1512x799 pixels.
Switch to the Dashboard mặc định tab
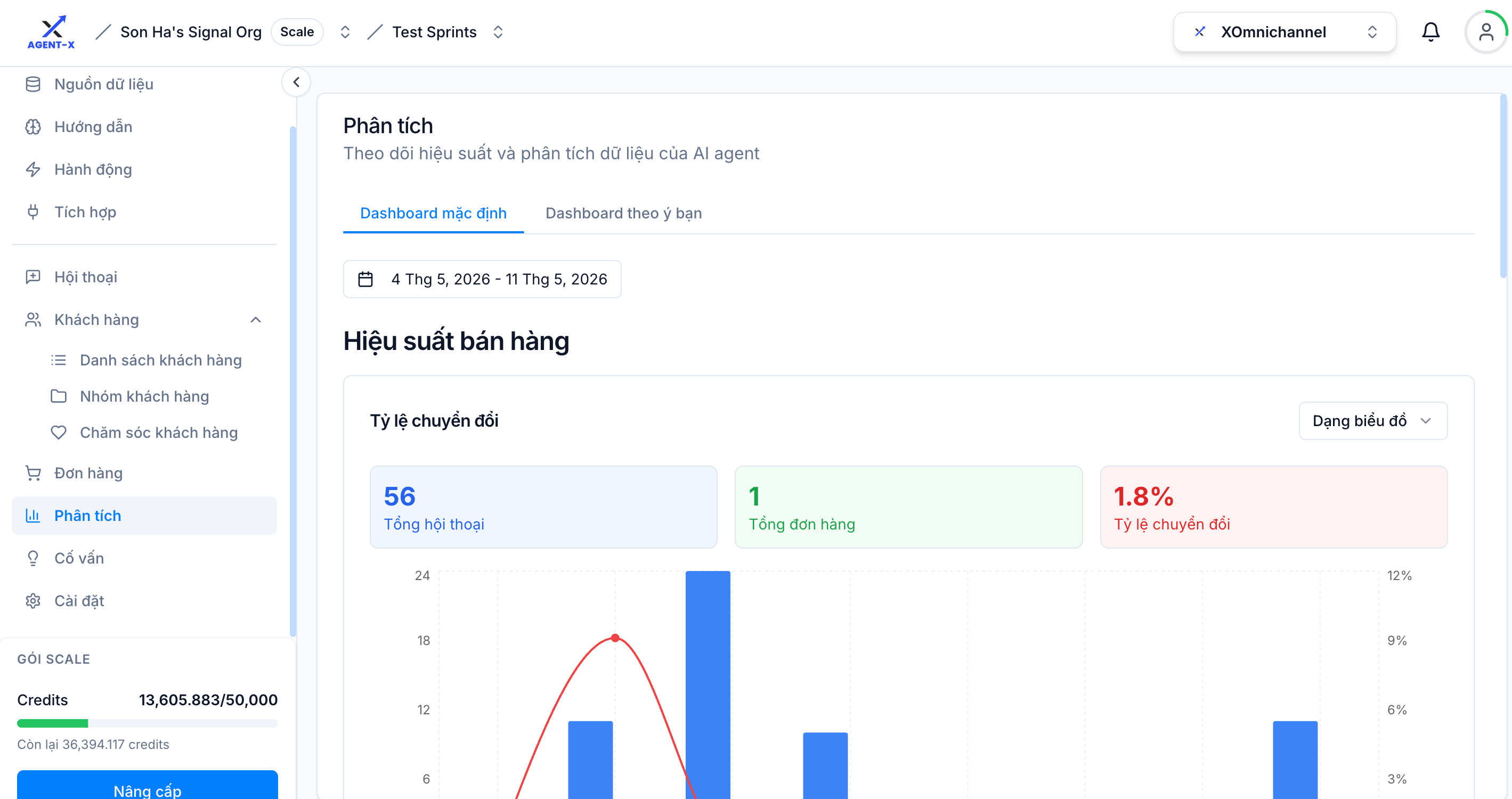click(433, 213)
